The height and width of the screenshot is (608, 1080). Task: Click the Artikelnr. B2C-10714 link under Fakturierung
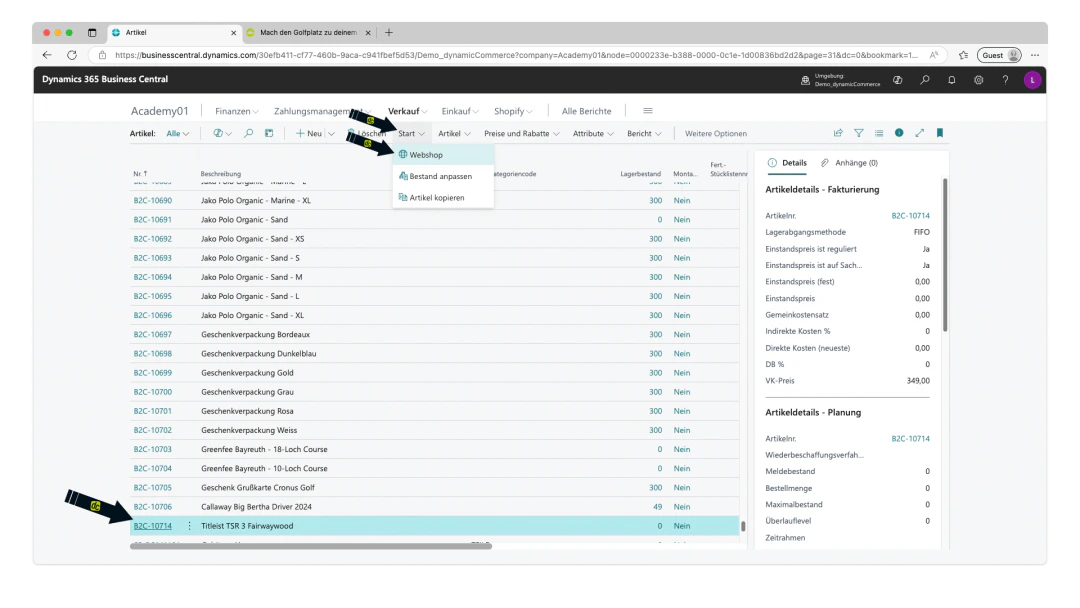point(910,216)
